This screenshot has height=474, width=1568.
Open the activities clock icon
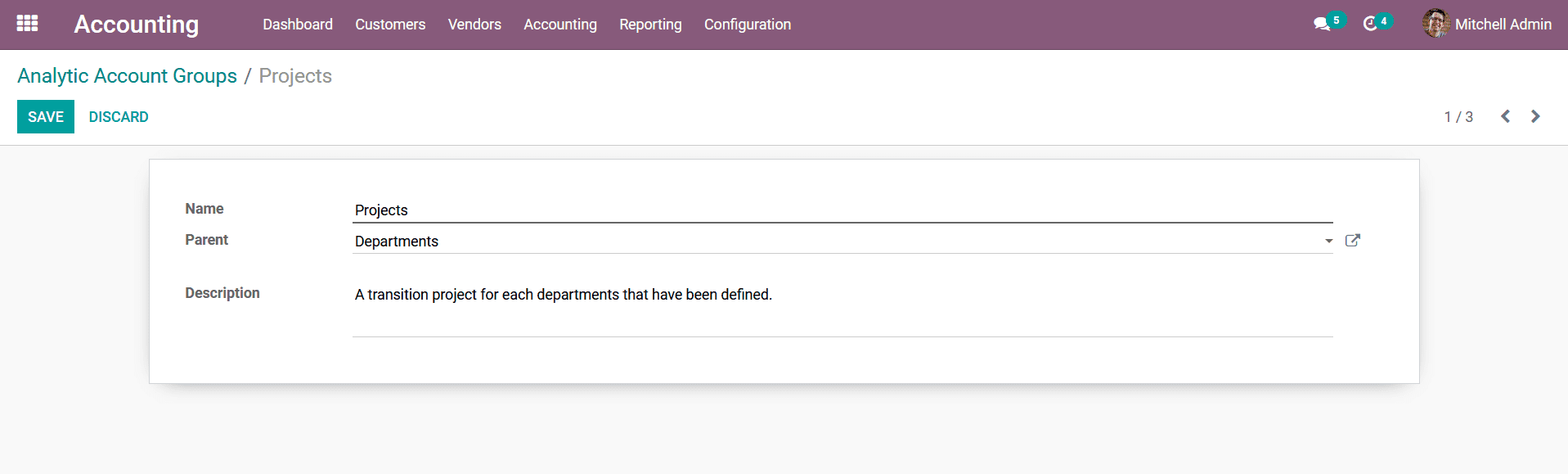1371,24
